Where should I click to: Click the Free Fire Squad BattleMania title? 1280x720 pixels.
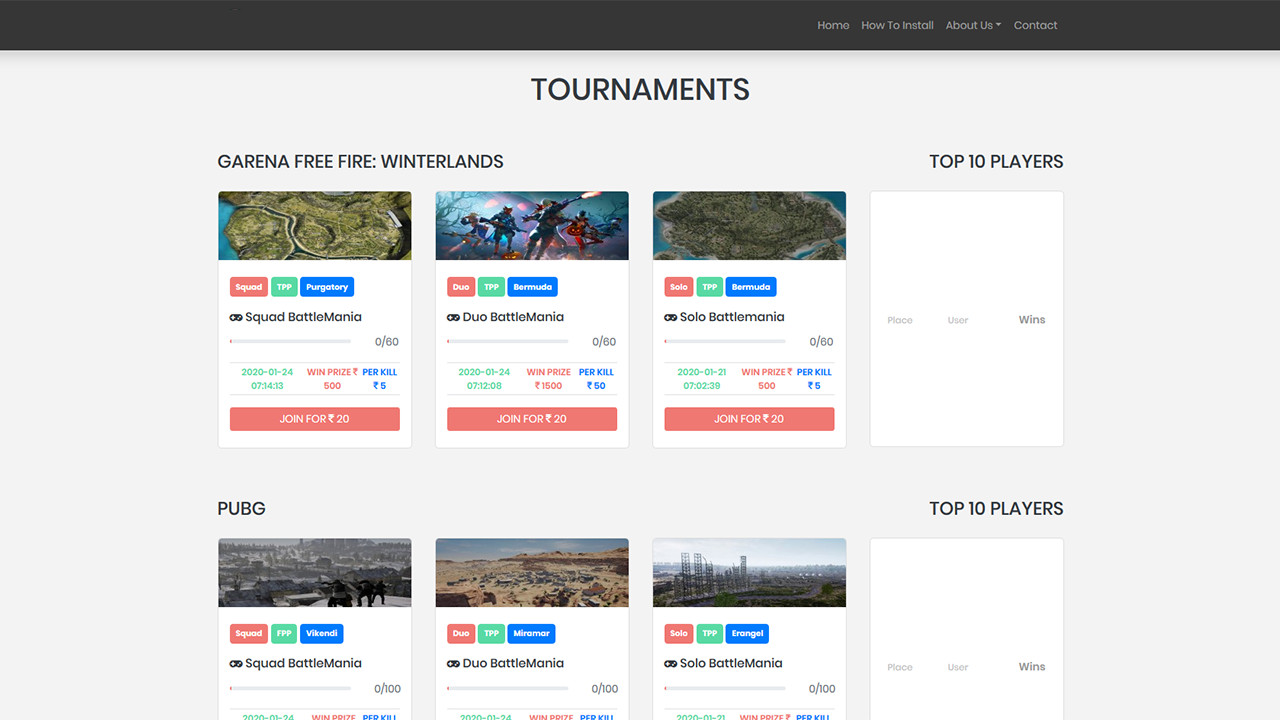click(x=303, y=317)
